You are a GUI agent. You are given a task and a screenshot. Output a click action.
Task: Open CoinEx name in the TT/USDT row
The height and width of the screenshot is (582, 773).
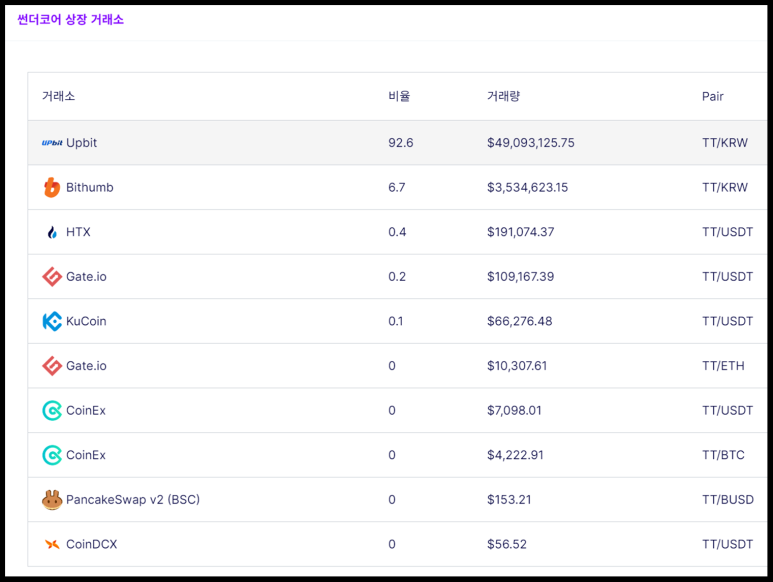click(86, 411)
